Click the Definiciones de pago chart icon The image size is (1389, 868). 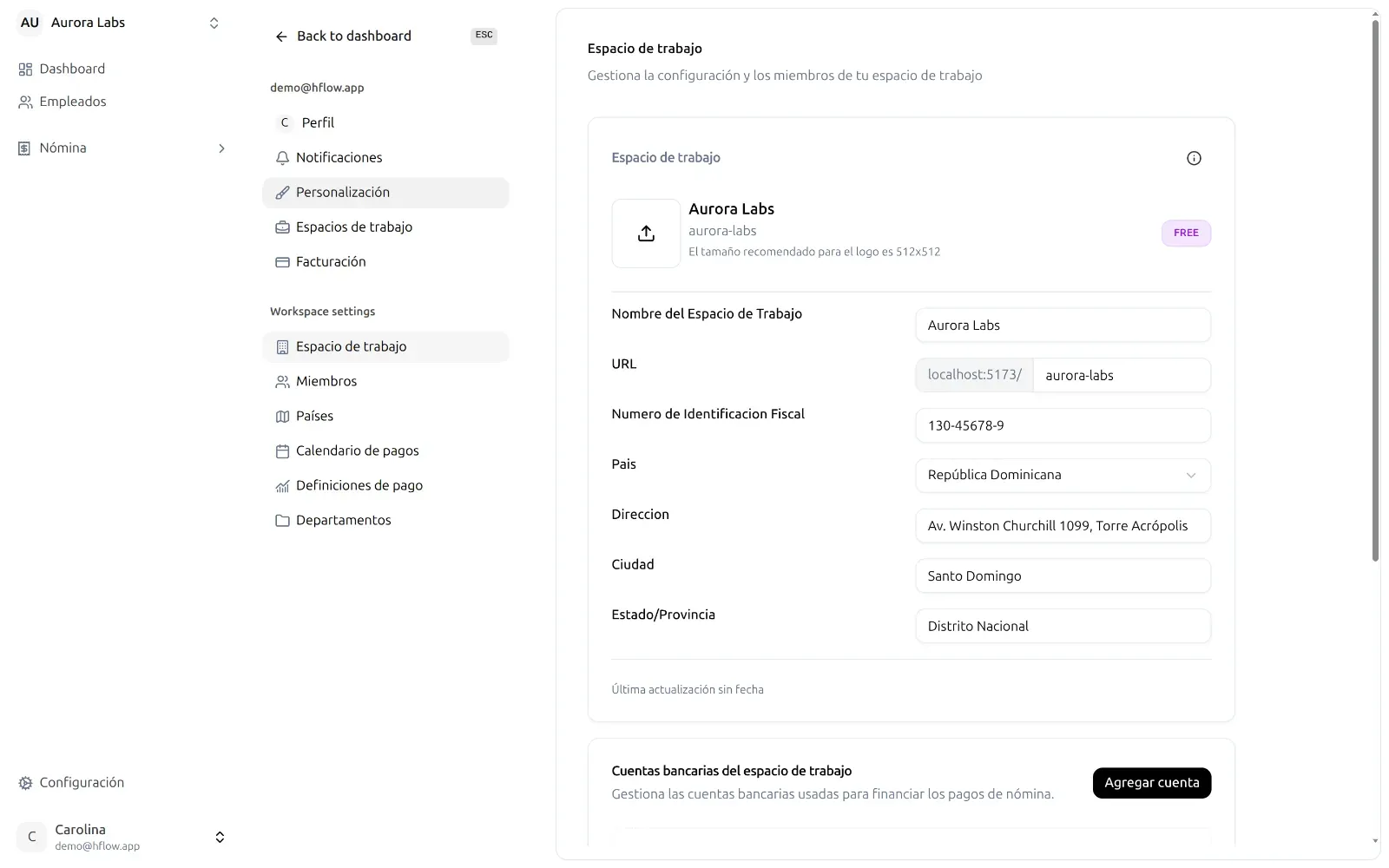282,486
